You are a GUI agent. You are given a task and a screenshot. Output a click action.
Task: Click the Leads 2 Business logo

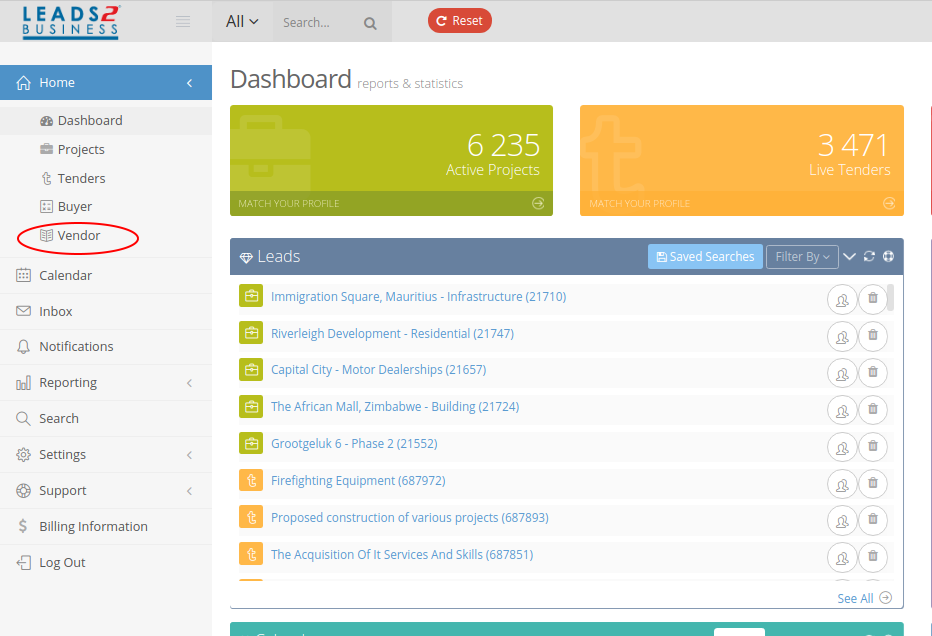pyautogui.click(x=71, y=22)
